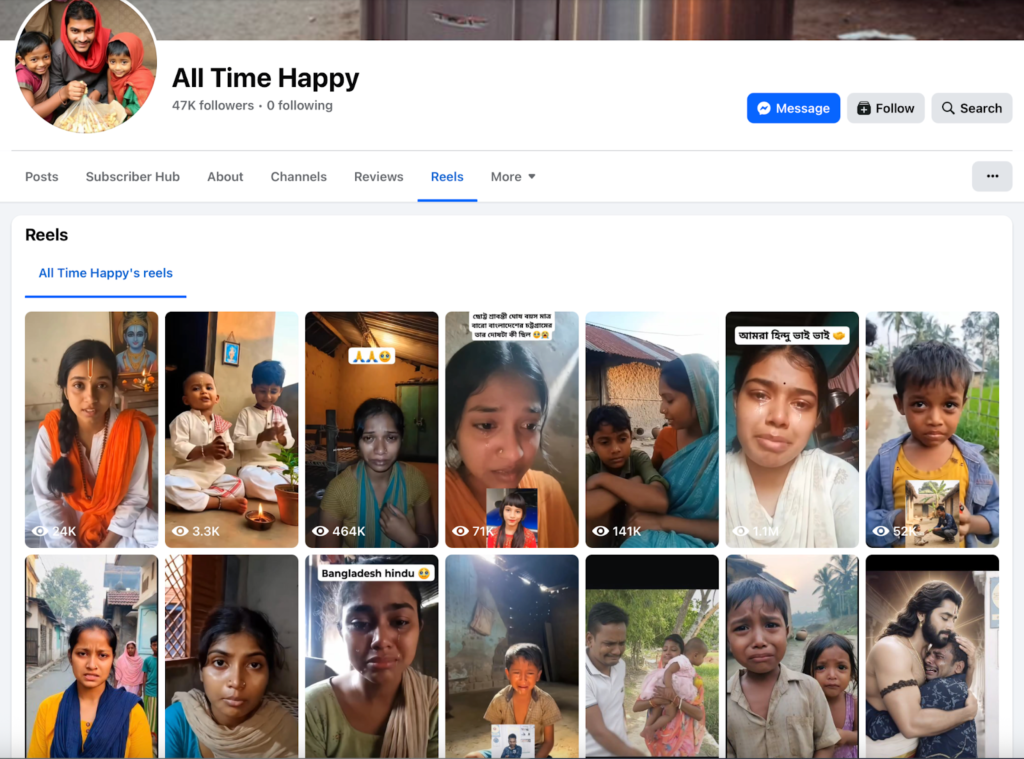Click the Follow button plus icon

tap(864, 108)
